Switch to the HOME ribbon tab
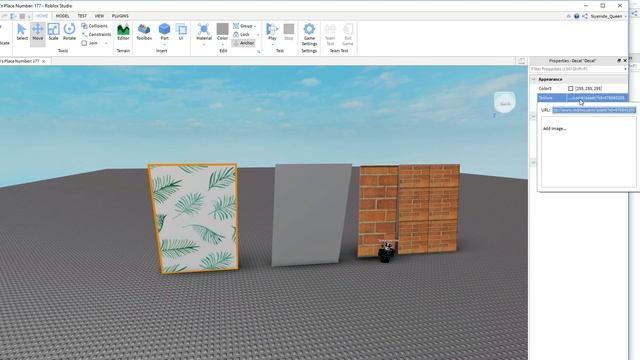The width and height of the screenshot is (640, 360). [42, 16]
